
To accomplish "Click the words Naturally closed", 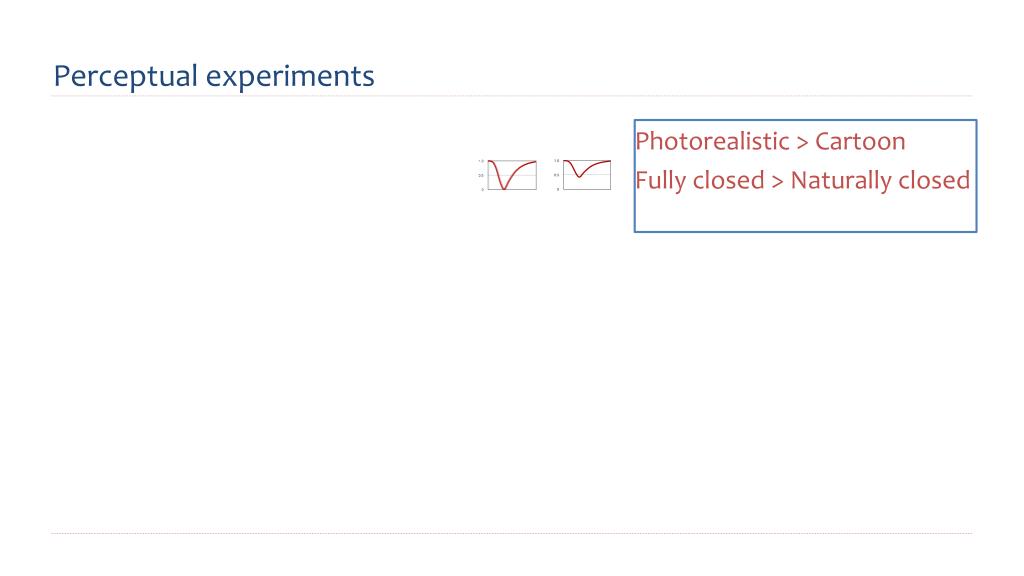I will [880, 181].
